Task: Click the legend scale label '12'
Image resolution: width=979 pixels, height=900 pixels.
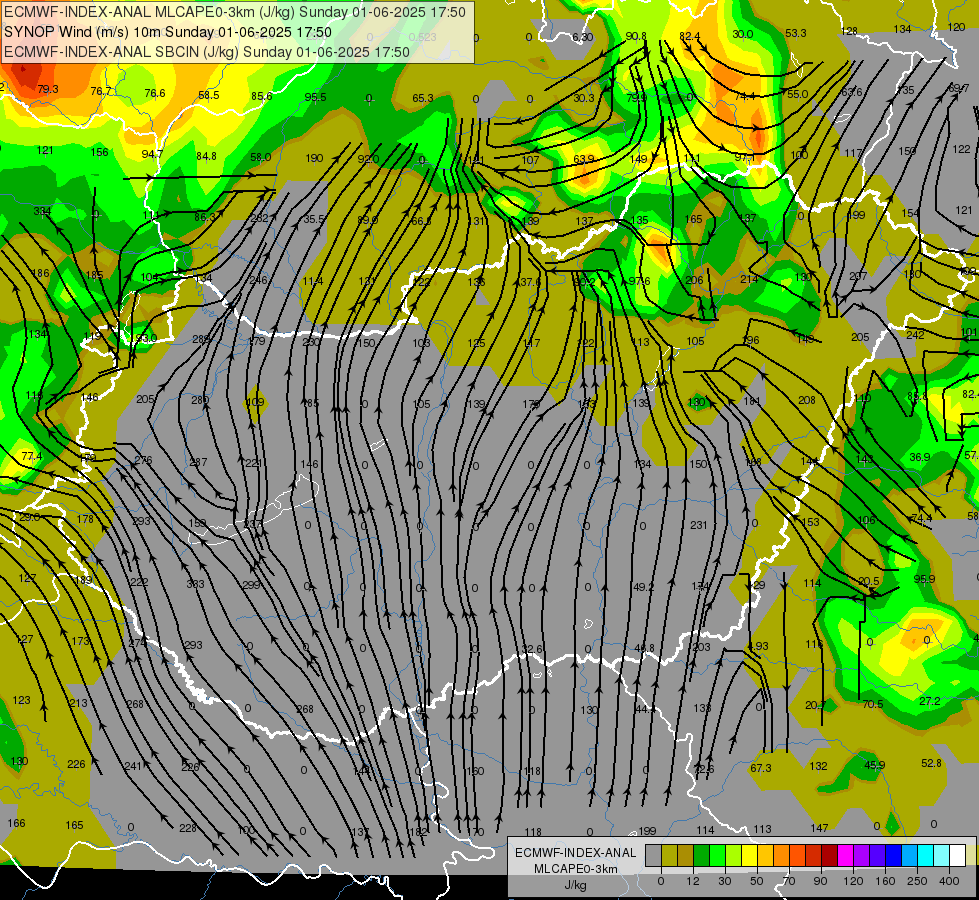Action: pos(693,881)
